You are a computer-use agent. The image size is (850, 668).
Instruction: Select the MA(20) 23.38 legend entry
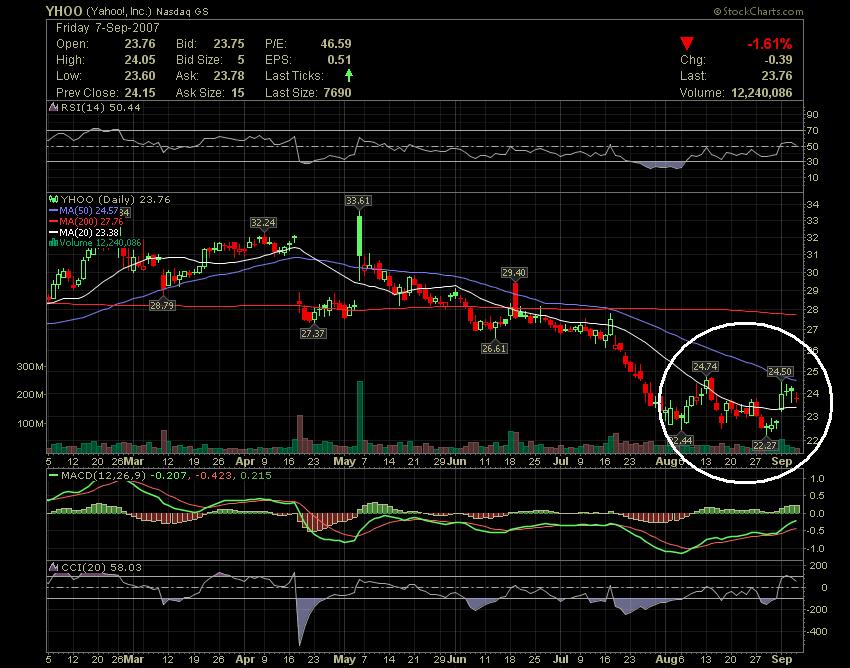pyautogui.click(x=83, y=232)
